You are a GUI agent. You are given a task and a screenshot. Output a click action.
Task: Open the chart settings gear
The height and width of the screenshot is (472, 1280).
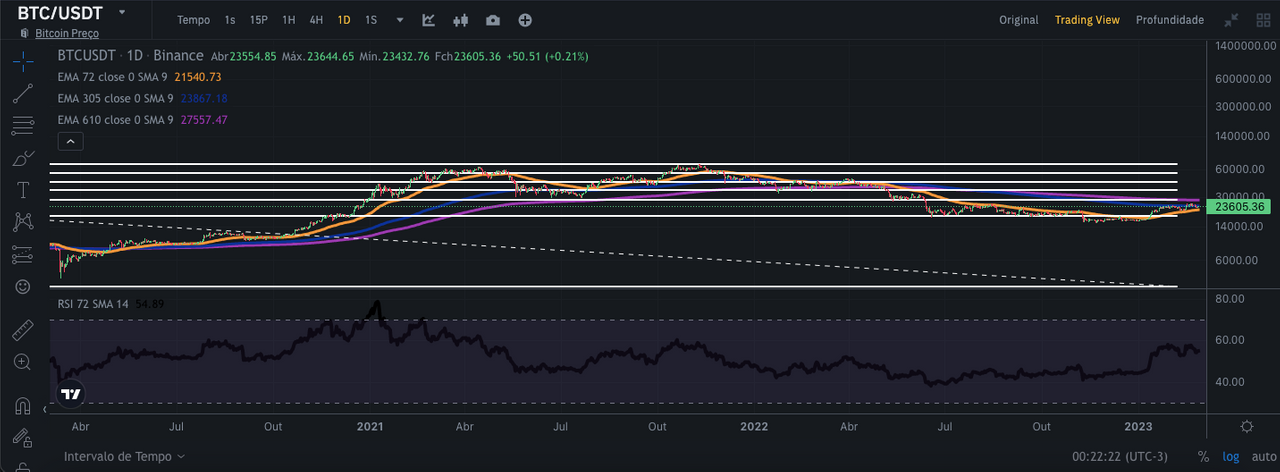point(1246,427)
